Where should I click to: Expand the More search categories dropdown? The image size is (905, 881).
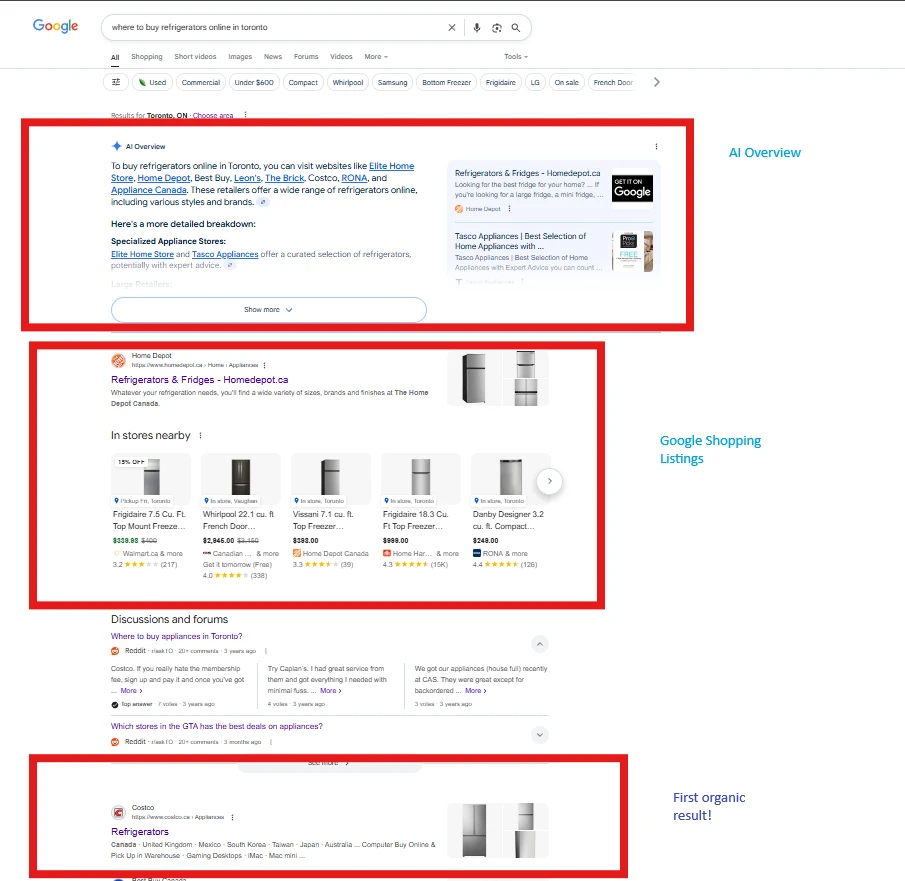376,57
